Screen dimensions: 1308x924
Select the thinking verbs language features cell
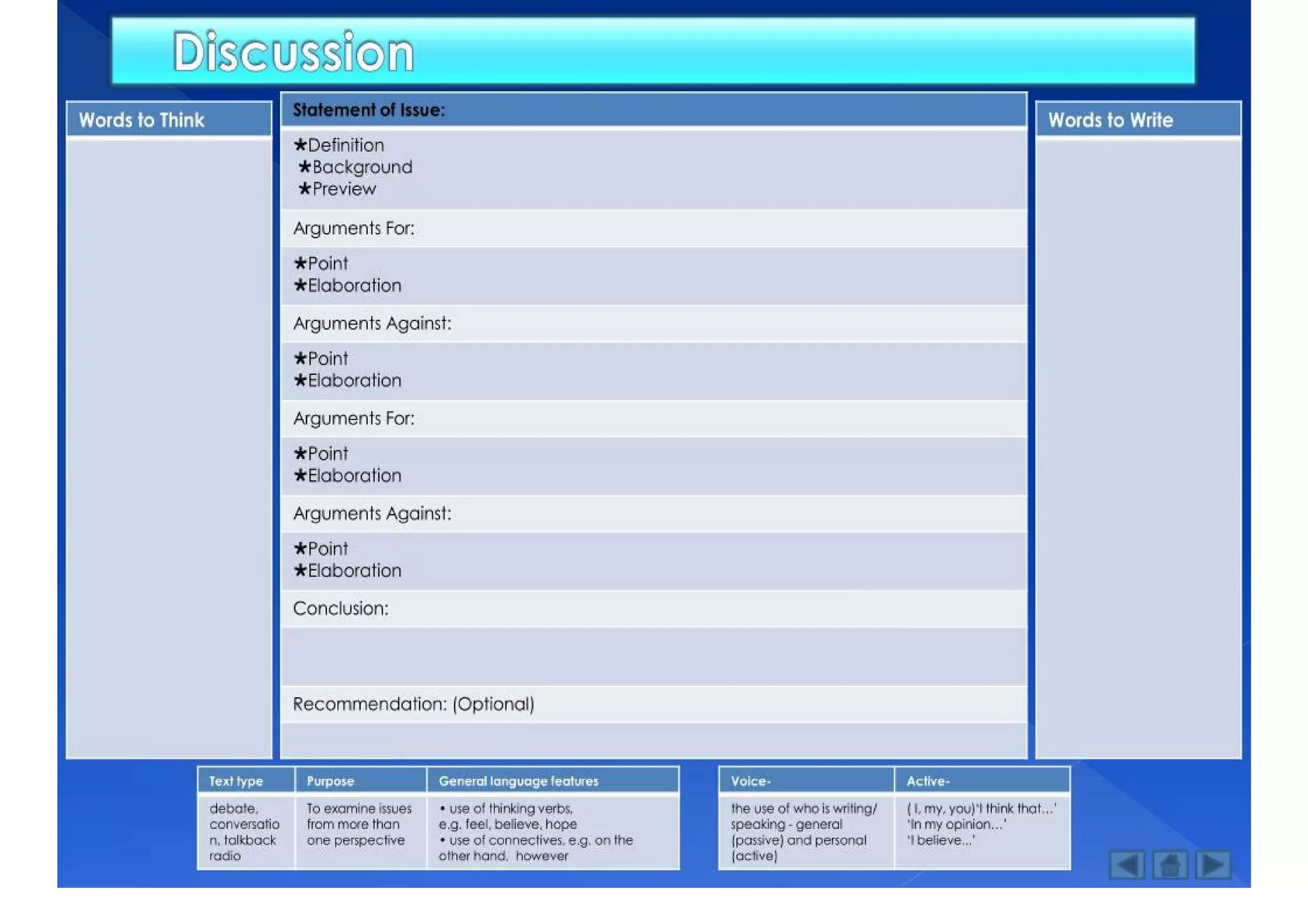click(553, 832)
